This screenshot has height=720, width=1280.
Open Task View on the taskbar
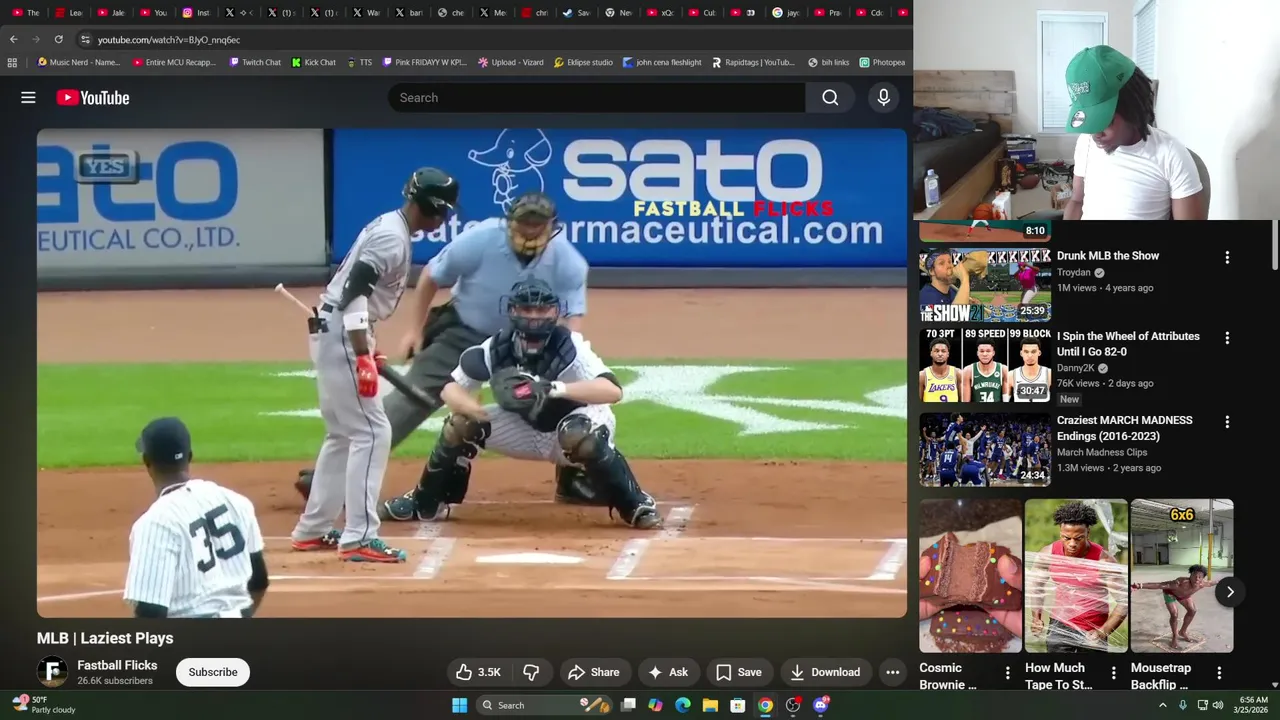click(628, 705)
